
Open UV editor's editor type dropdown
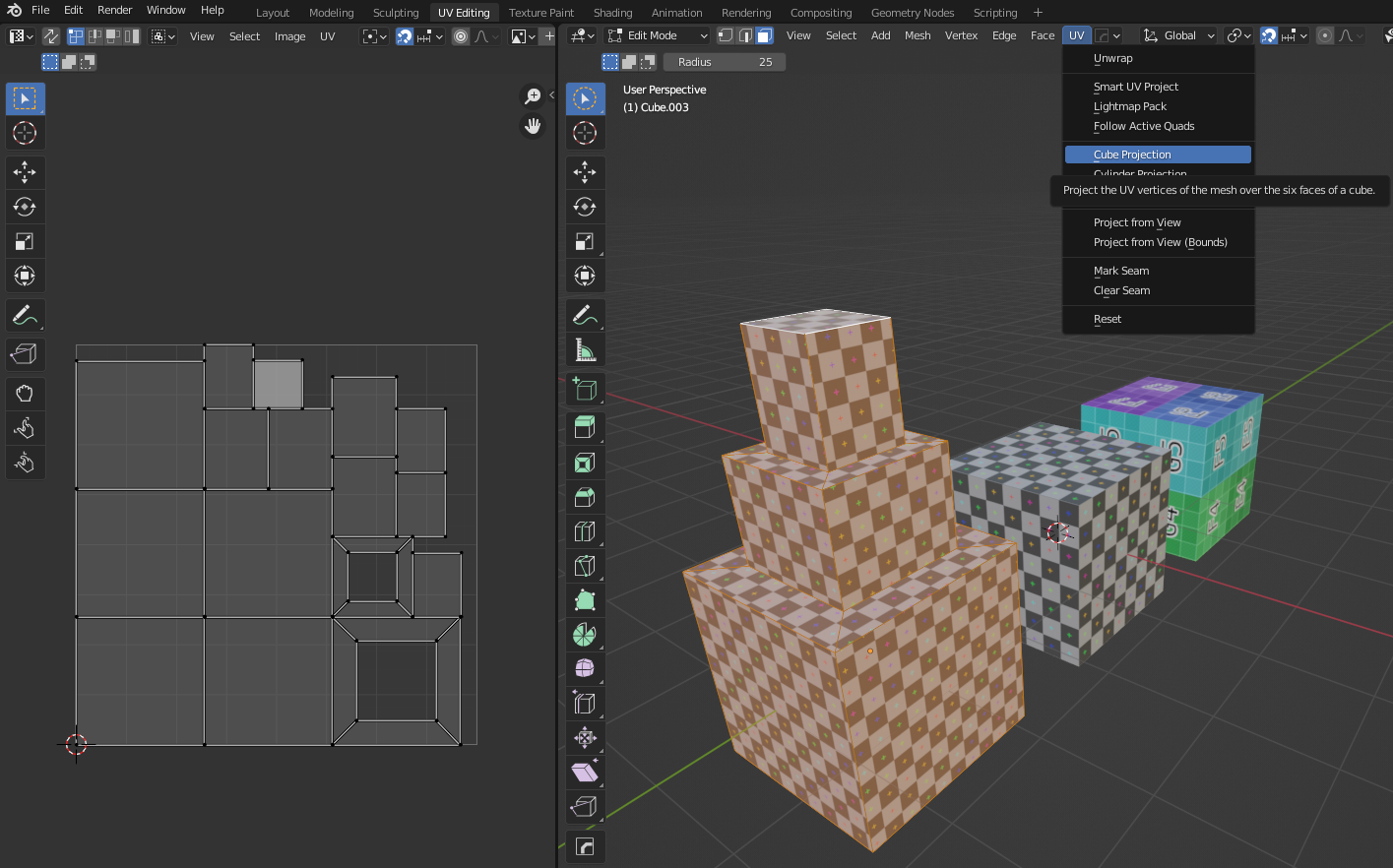tap(21, 36)
